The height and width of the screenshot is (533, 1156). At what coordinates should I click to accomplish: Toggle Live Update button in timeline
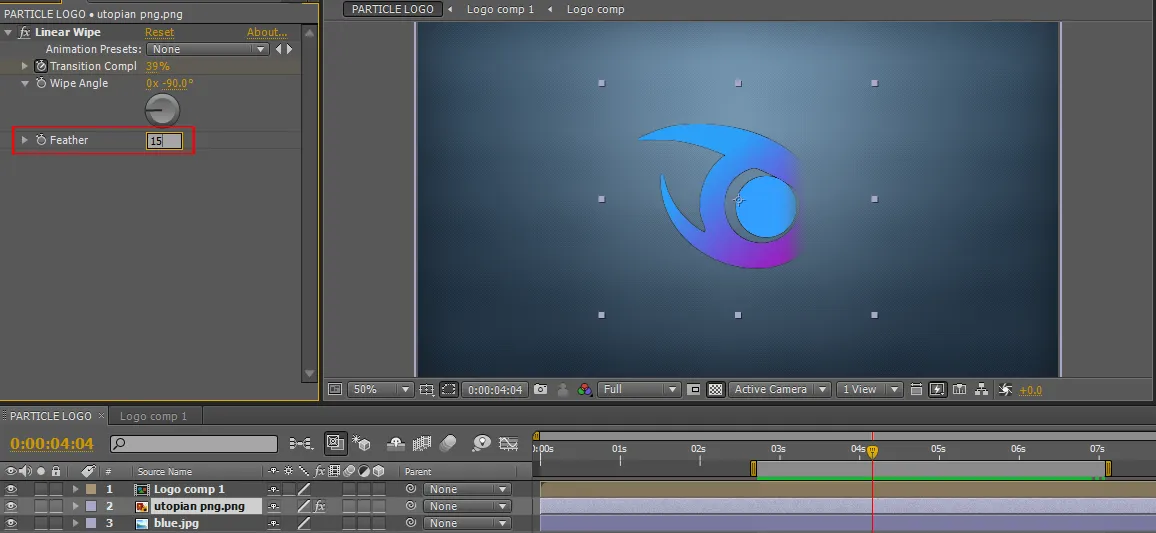335,443
